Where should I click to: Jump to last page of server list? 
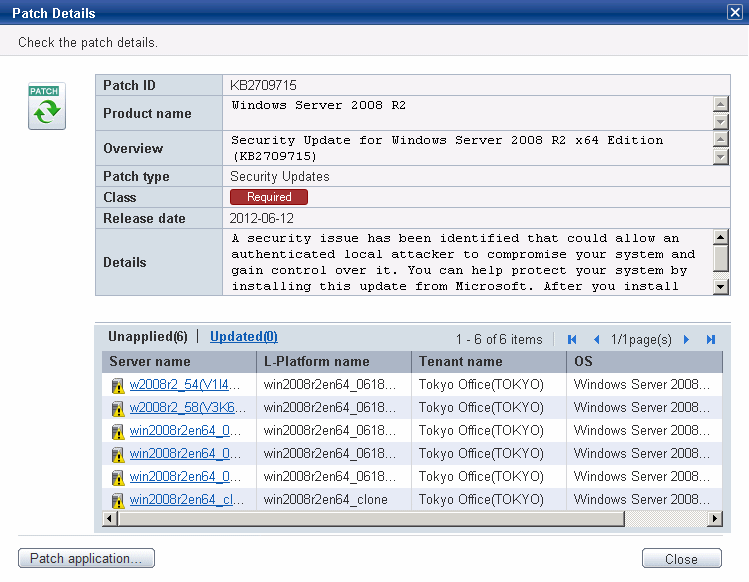(711, 339)
